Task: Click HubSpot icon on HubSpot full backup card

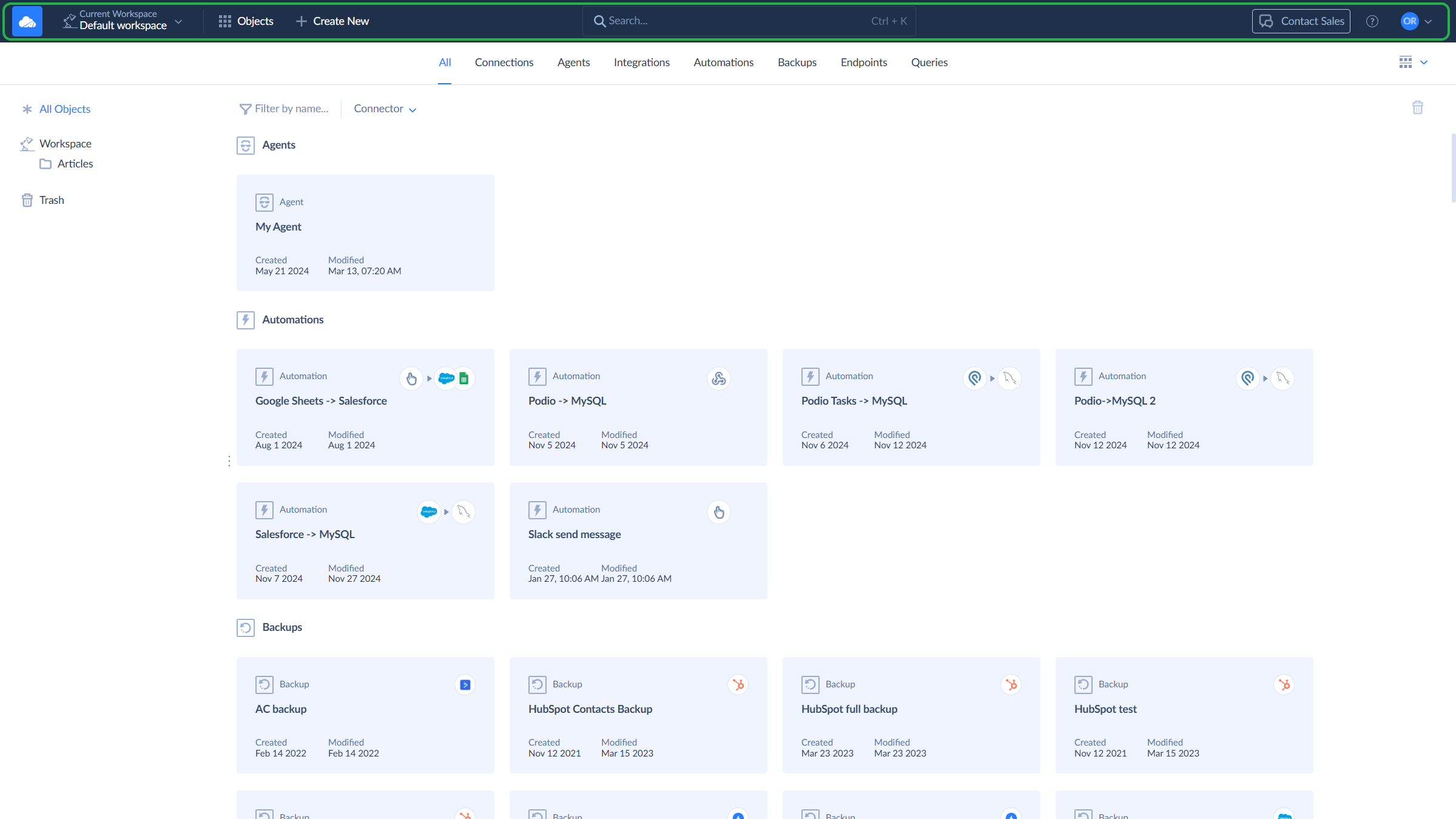Action: tap(1011, 685)
